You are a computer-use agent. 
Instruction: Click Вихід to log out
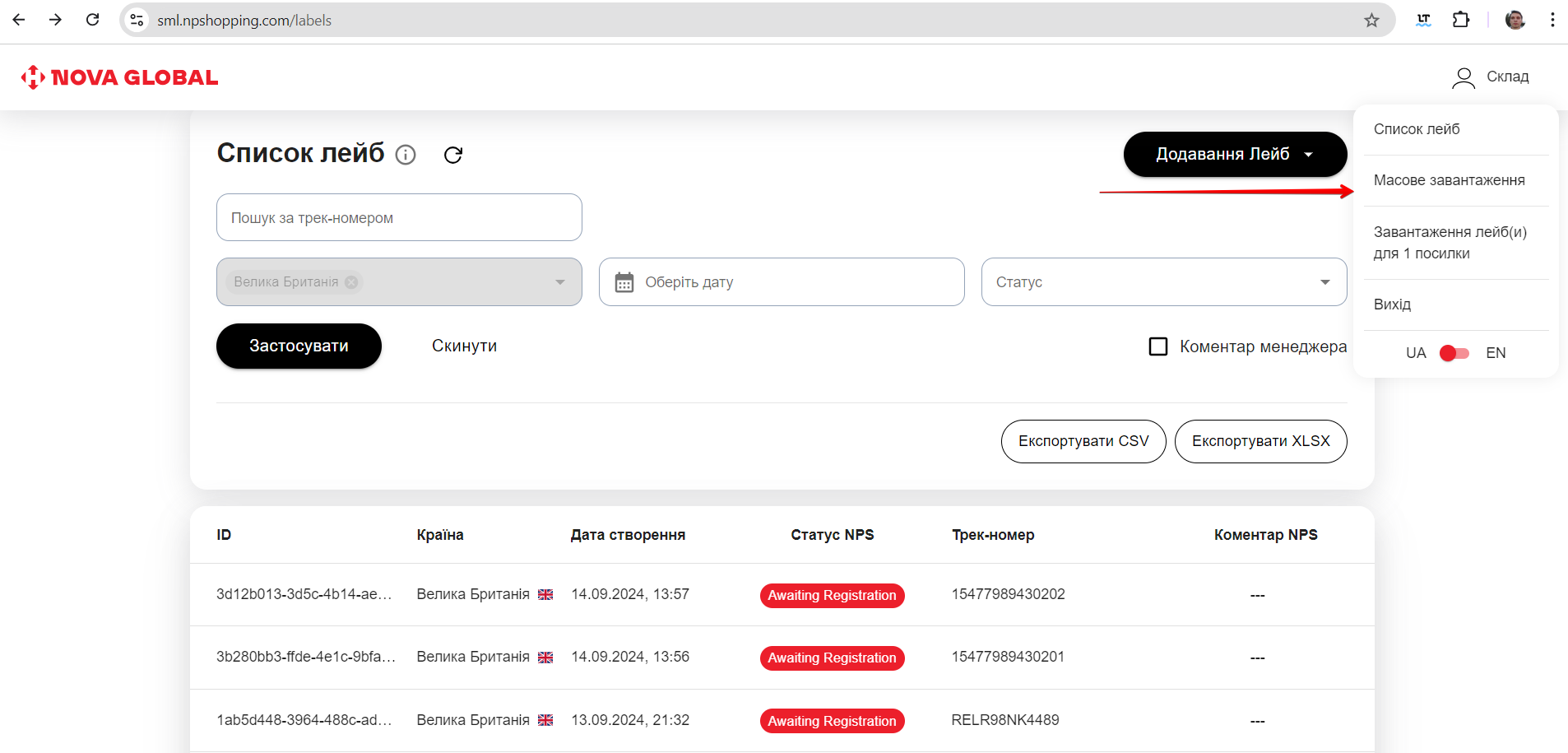pyautogui.click(x=1392, y=304)
